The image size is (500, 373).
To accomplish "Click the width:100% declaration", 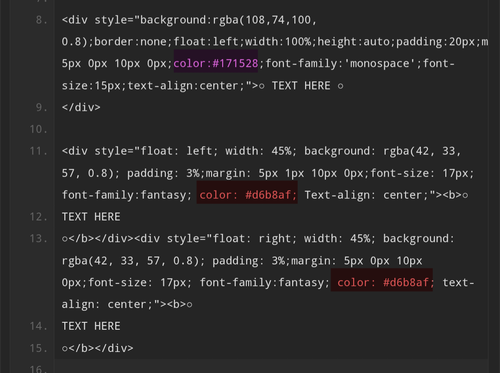I will pos(278,42).
